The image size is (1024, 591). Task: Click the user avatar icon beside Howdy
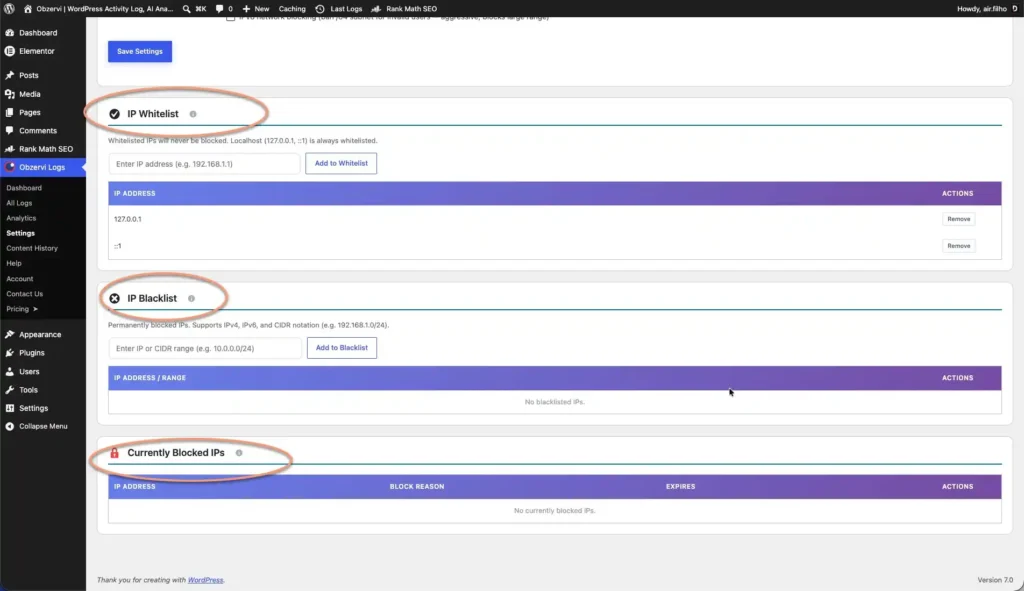[x=1016, y=8]
